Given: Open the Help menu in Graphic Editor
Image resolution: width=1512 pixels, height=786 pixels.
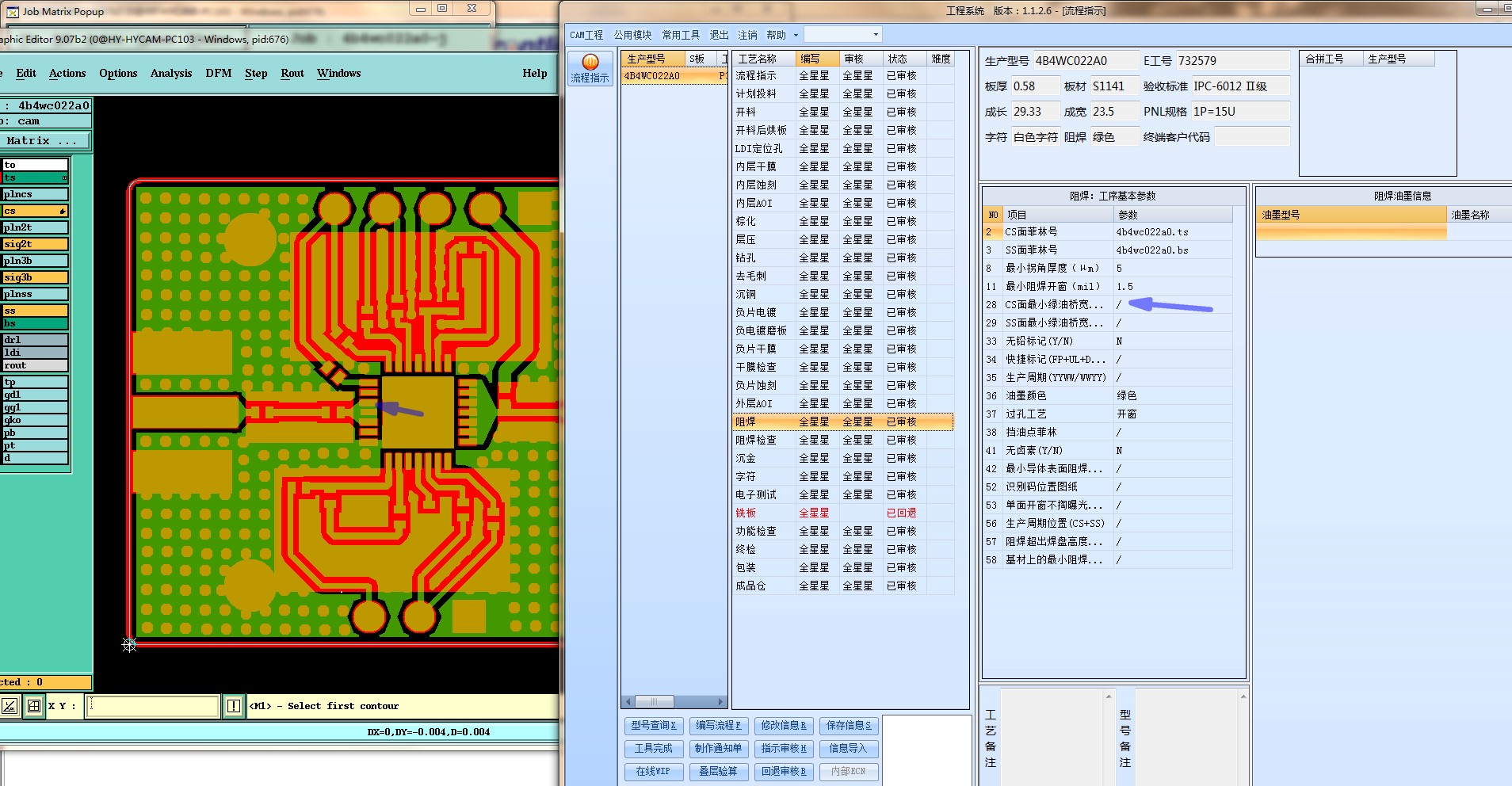Looking at the screenshot, I should pyautogui.click(x=535, y=73).
